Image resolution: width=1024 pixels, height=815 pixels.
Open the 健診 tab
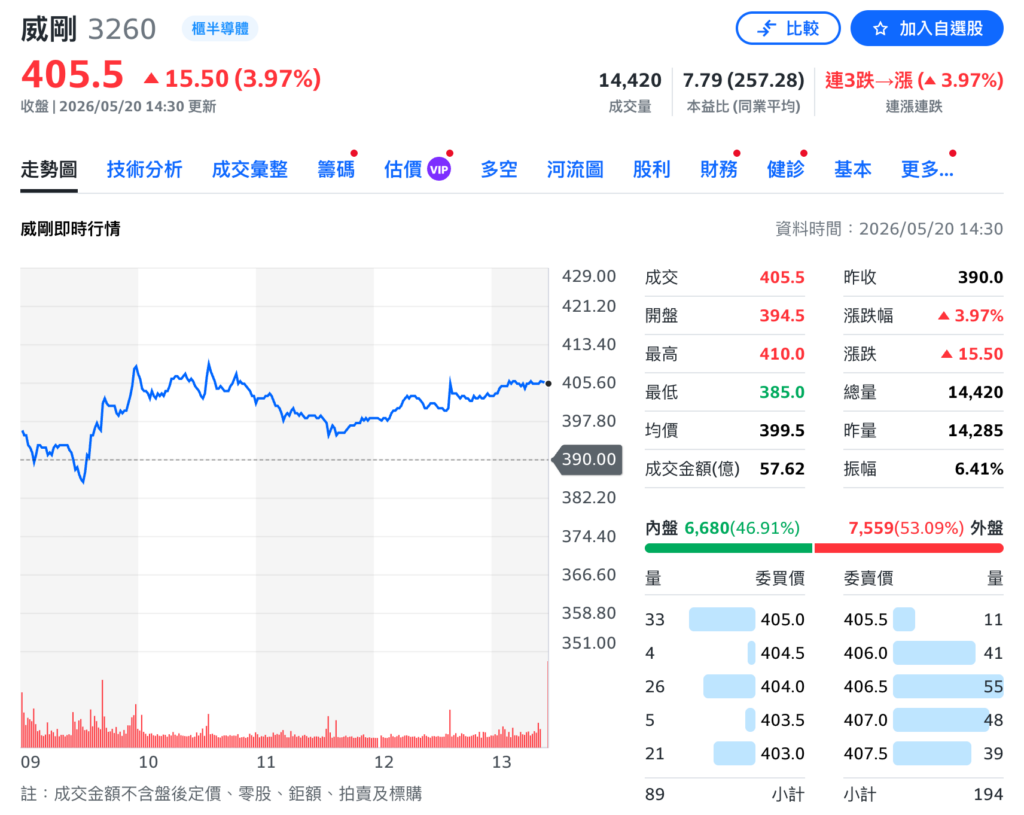pyautogui.click(x=786, y=170)
